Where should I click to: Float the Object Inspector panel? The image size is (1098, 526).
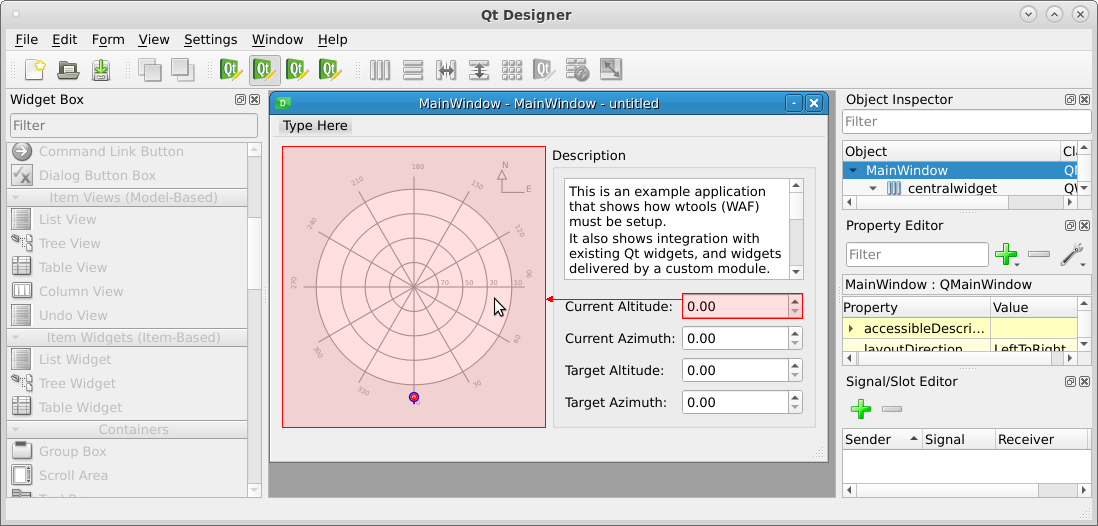[x=1070, y=100]
